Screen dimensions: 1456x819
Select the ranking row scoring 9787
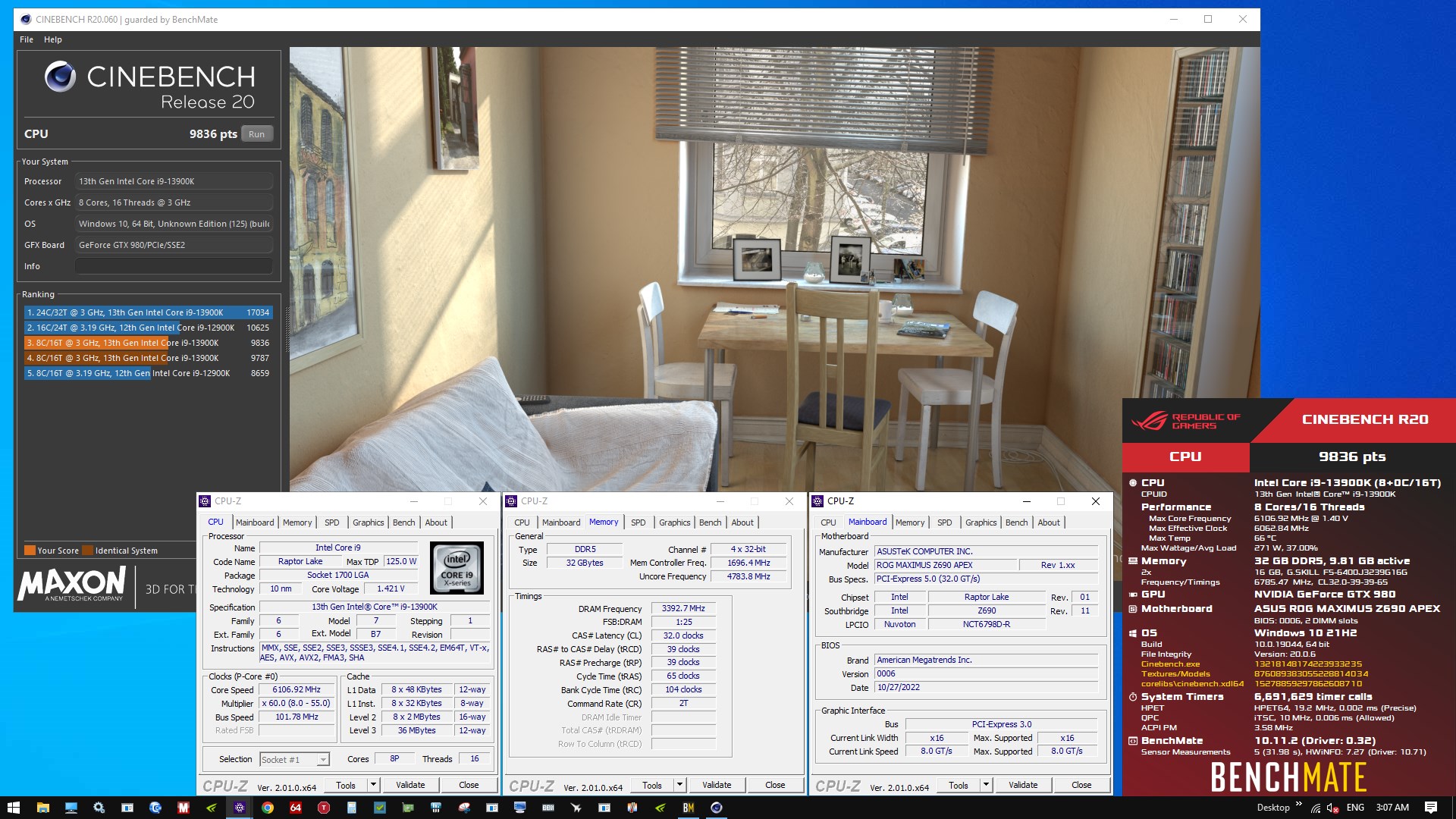148,358
